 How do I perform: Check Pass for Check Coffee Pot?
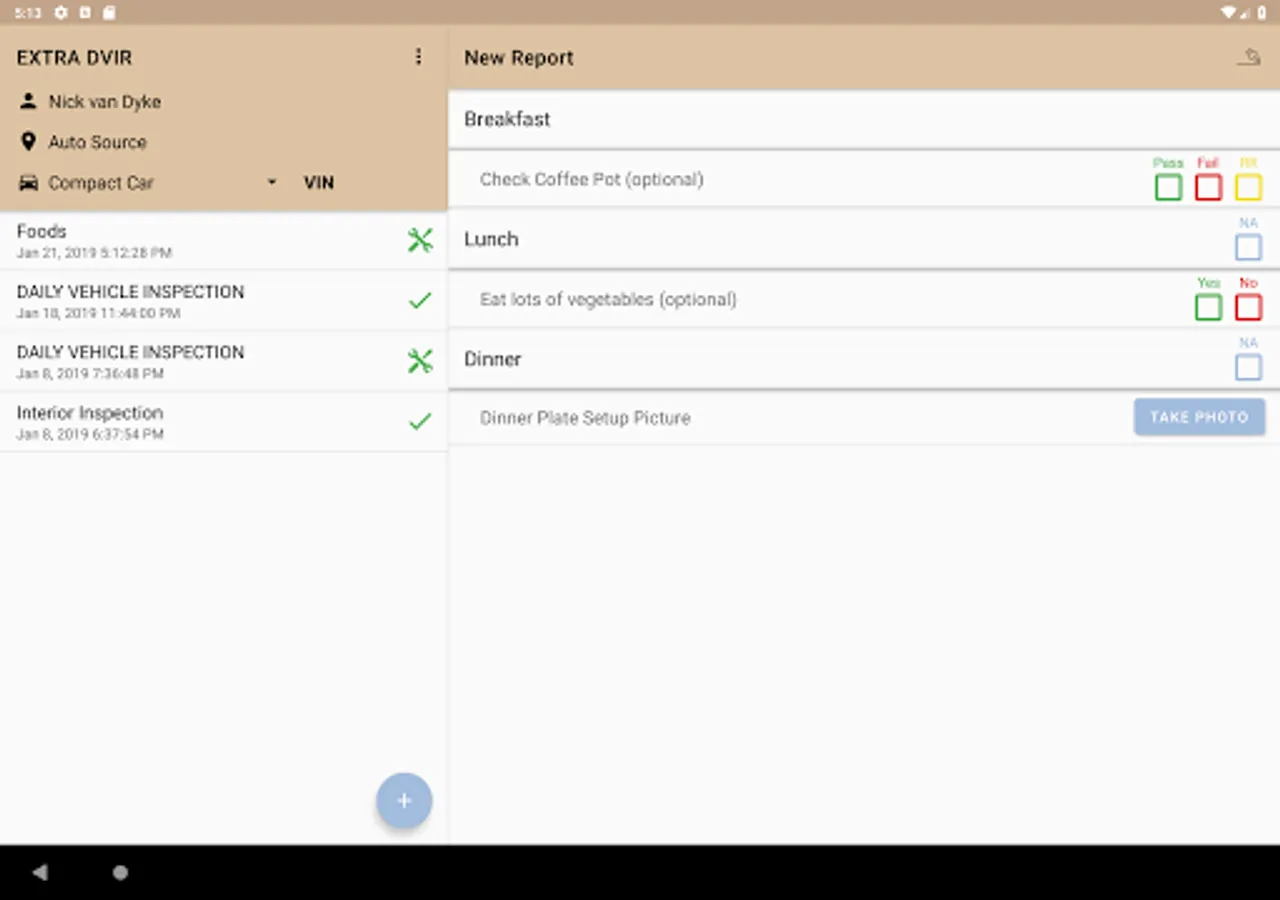tap(1168, 187)
